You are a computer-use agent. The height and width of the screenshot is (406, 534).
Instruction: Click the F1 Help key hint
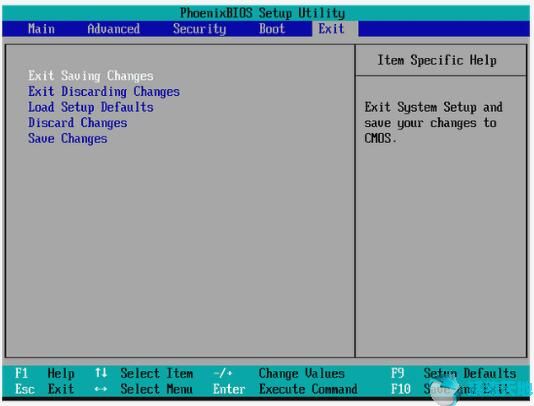[45, 373]
